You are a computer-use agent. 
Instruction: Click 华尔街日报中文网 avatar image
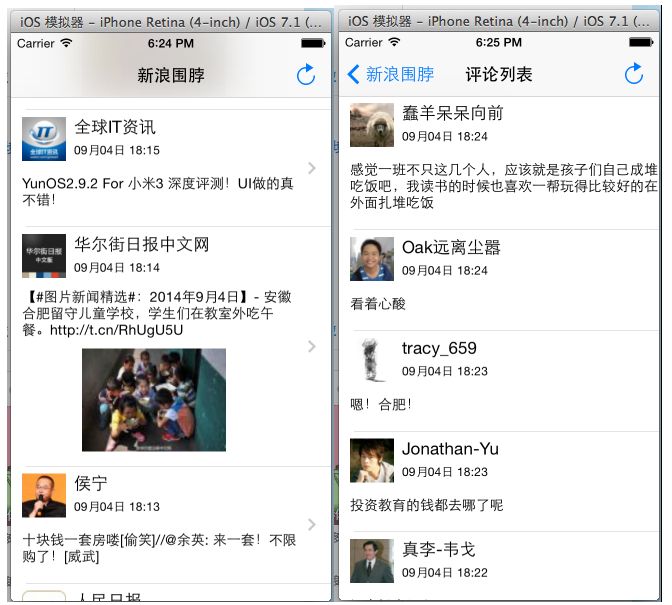tap(44, 256)
